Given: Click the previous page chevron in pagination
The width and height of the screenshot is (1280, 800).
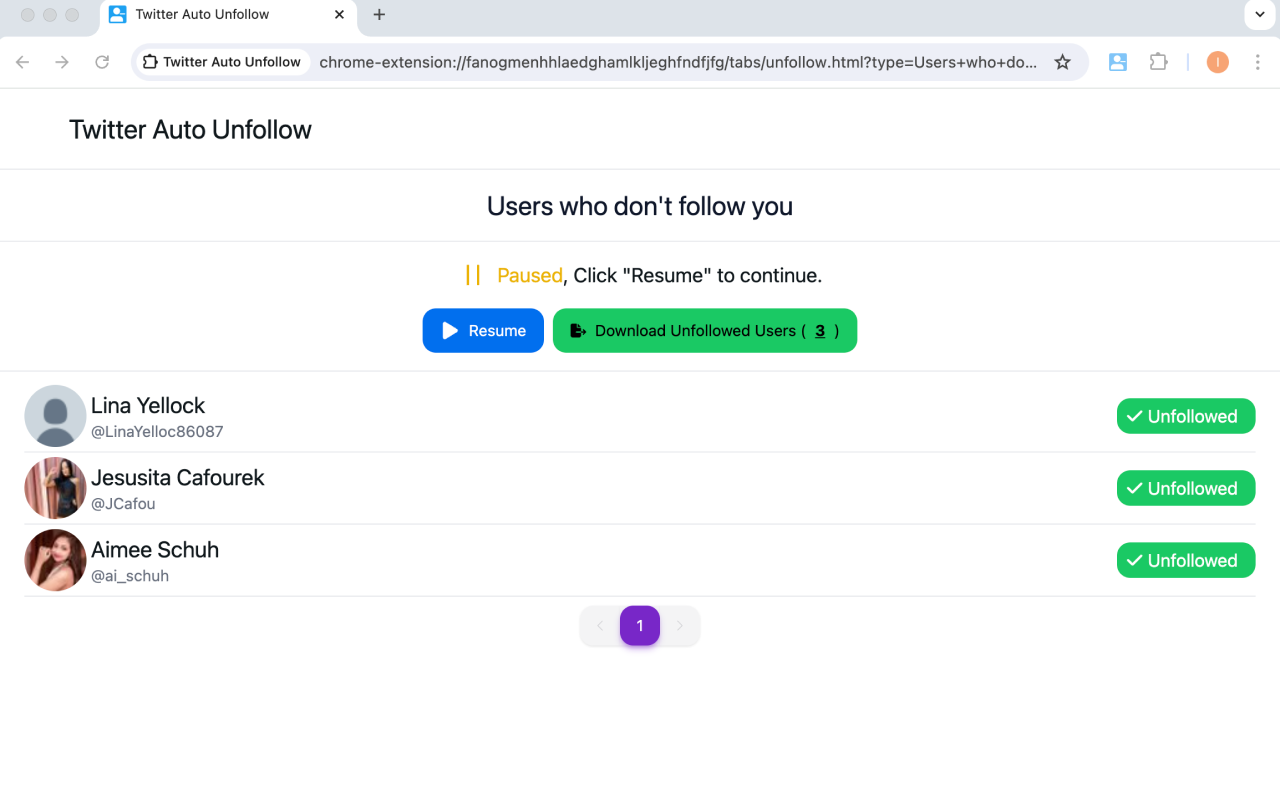Looking at the screenshot, I should click(x=599, y=625).
